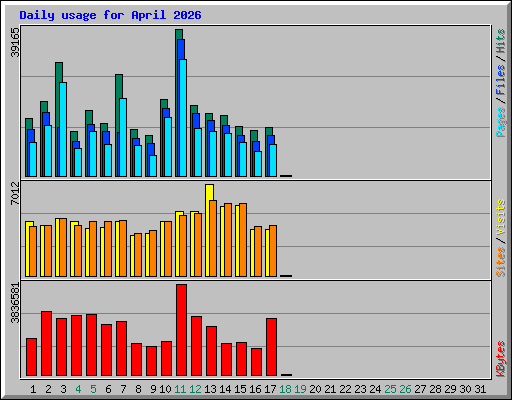Click the Visits legend label
Image resolution: width=512 pixels, height=400 pixels.
coord(501,218)
